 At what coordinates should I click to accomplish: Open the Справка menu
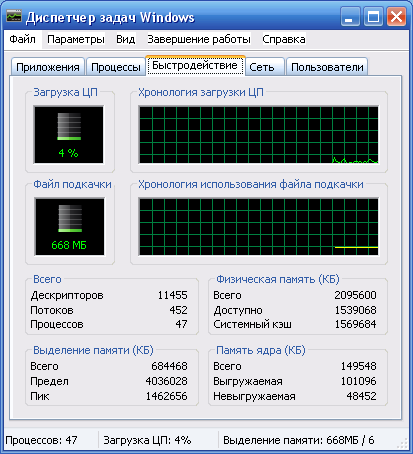(x=284, y=39)
